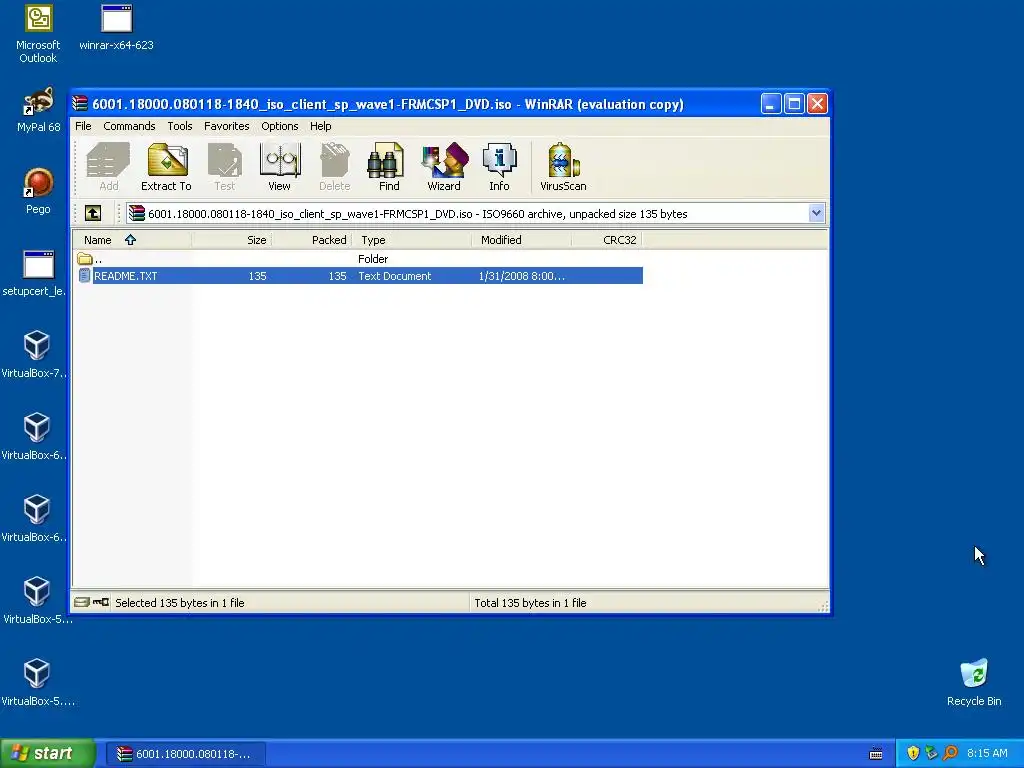The height and width of the screenshot is (768, 1024).
Task: Click the Windows start button
Action: pyautogui.click(x=47, y=753)
